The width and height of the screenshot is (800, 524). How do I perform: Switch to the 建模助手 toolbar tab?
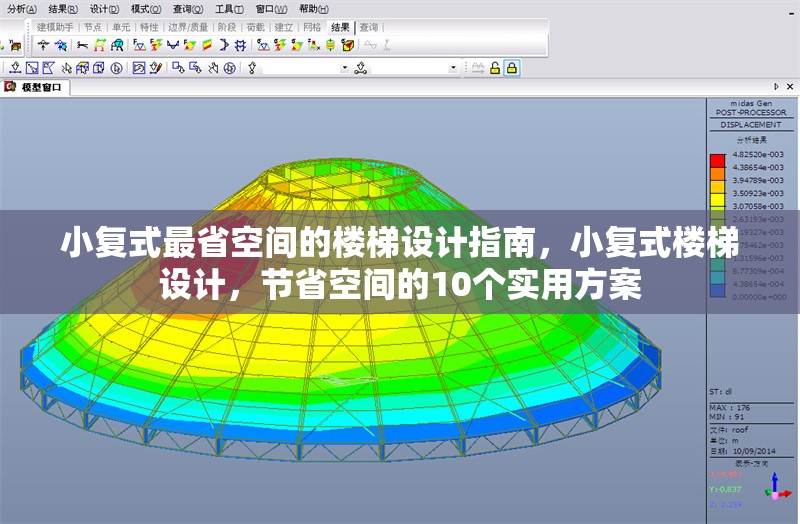(55, 27)
